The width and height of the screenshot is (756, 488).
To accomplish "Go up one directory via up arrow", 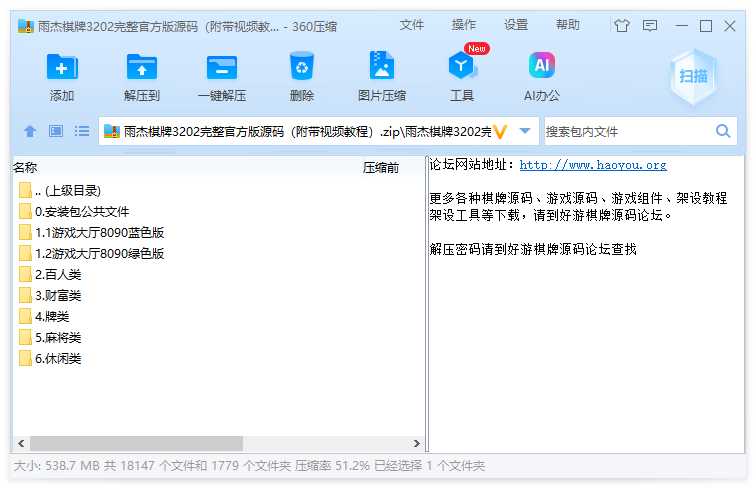I will pos(30,131).
